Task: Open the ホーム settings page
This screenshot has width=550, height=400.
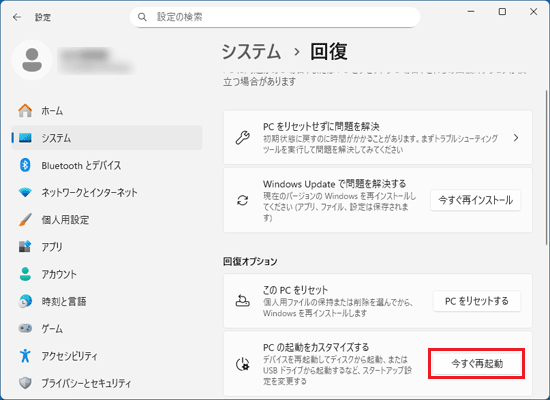Action: [x=107, y=111]
